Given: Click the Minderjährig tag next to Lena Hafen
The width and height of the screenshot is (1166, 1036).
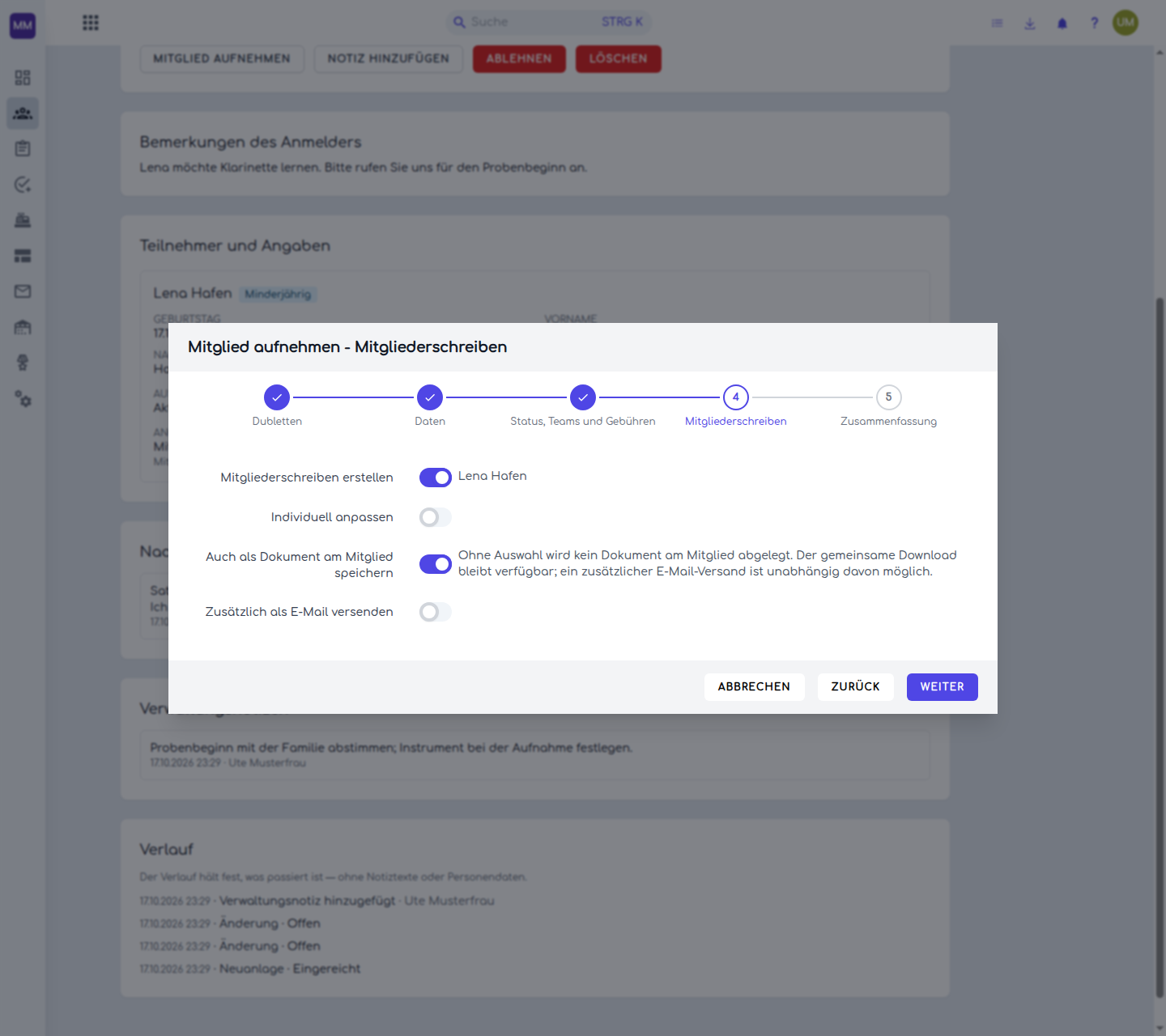Looking at the screenshot, I should coord(278,295).
